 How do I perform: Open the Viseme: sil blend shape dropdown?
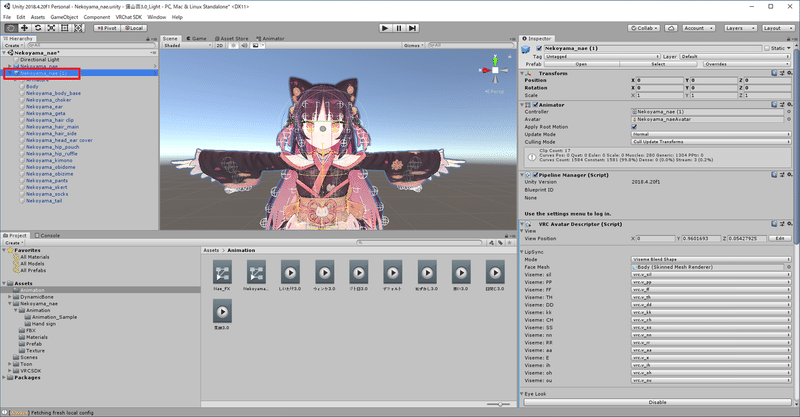click(x=711, y=275)
